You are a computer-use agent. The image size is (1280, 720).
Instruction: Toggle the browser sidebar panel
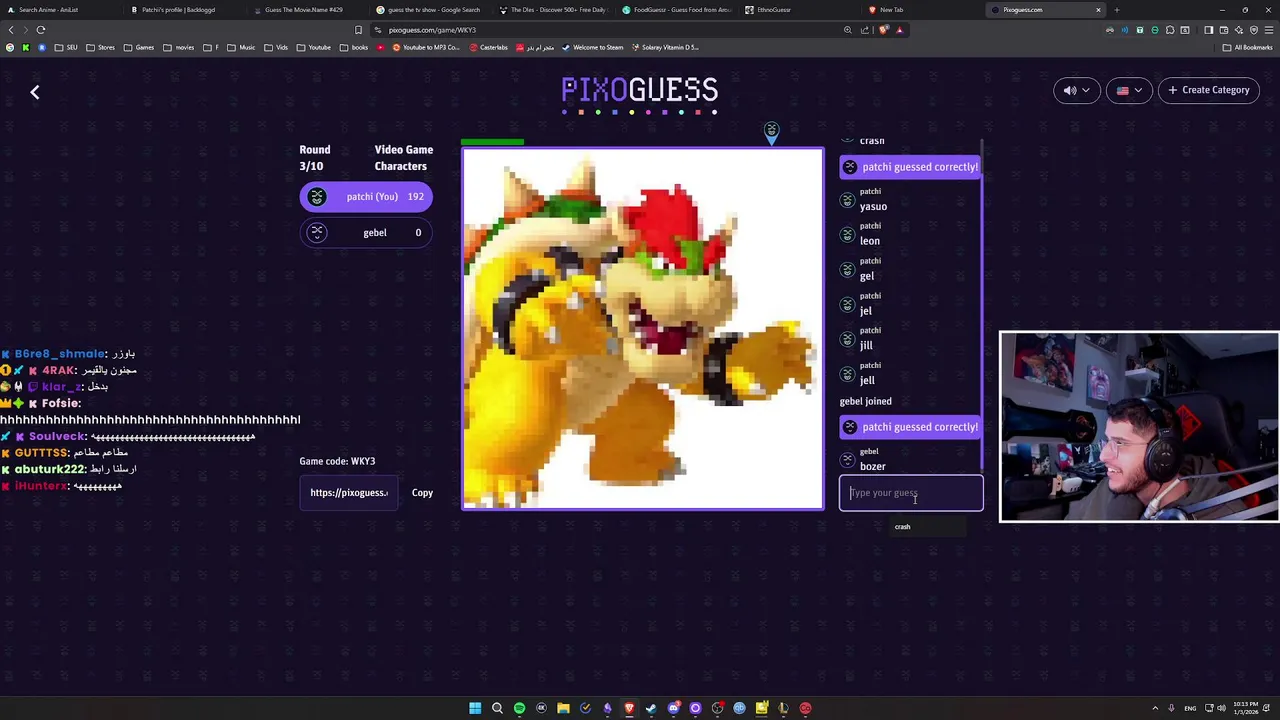pos(1208,30)
